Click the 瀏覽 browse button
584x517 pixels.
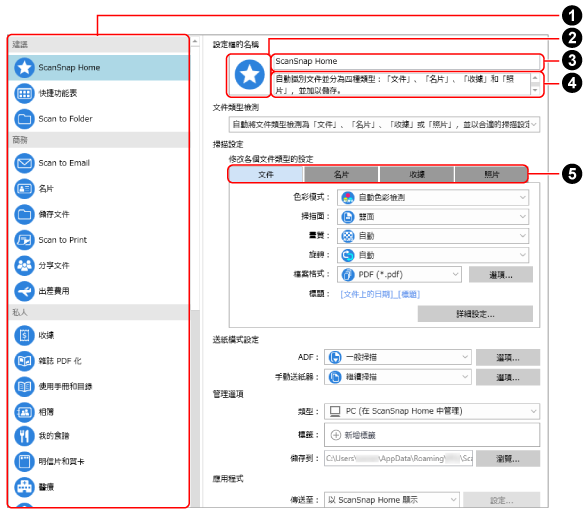508,459
